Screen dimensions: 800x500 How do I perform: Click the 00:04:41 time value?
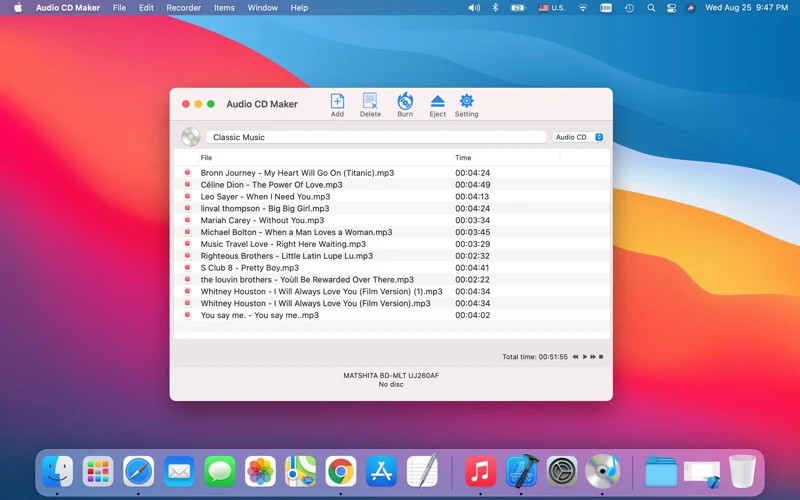click(x=472, y=267)
